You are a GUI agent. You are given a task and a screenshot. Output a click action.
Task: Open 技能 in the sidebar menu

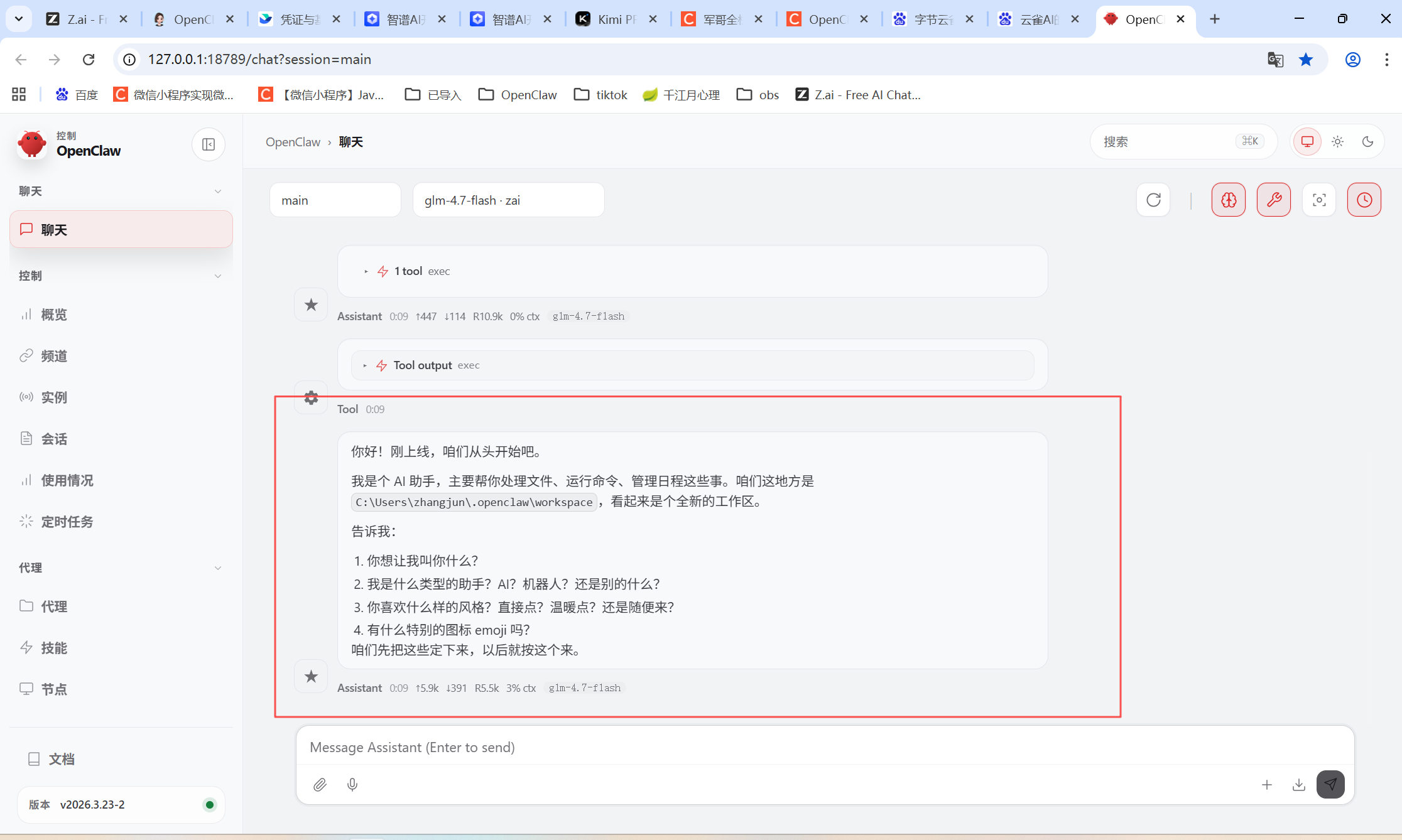pyautogui.click(x=54, y=648)
